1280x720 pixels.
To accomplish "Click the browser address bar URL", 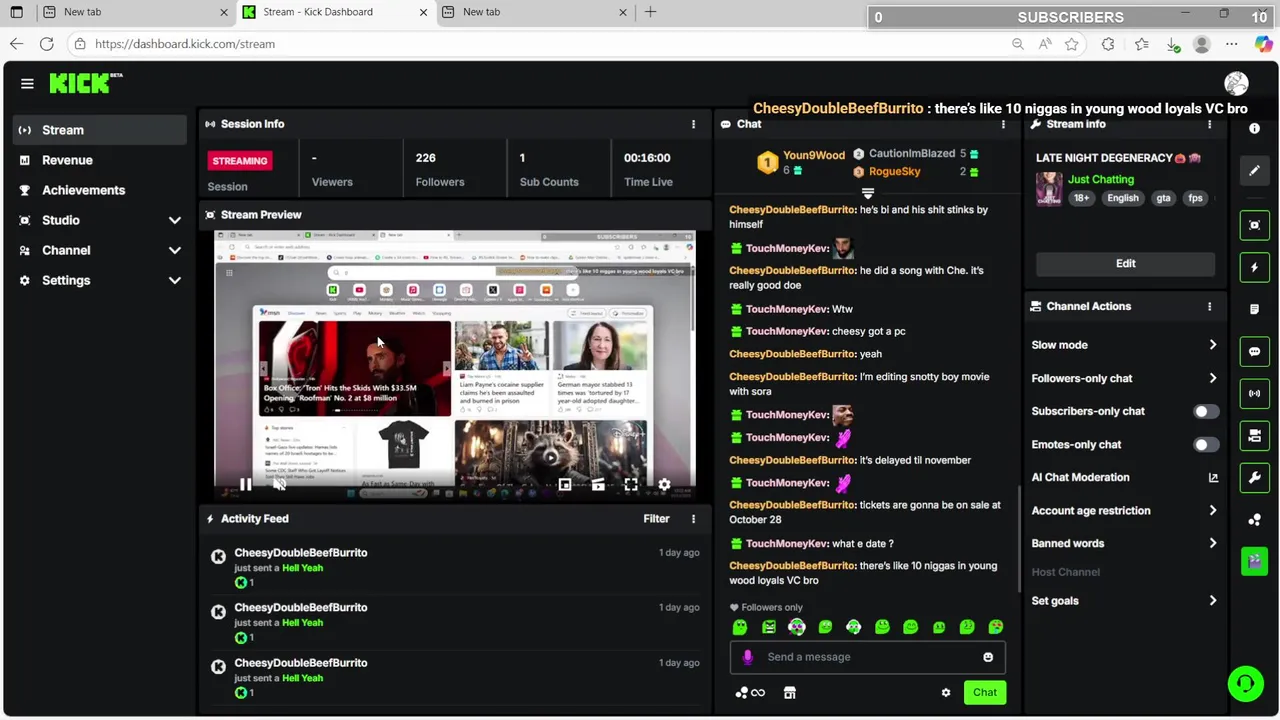I will [x=185, y=44].
